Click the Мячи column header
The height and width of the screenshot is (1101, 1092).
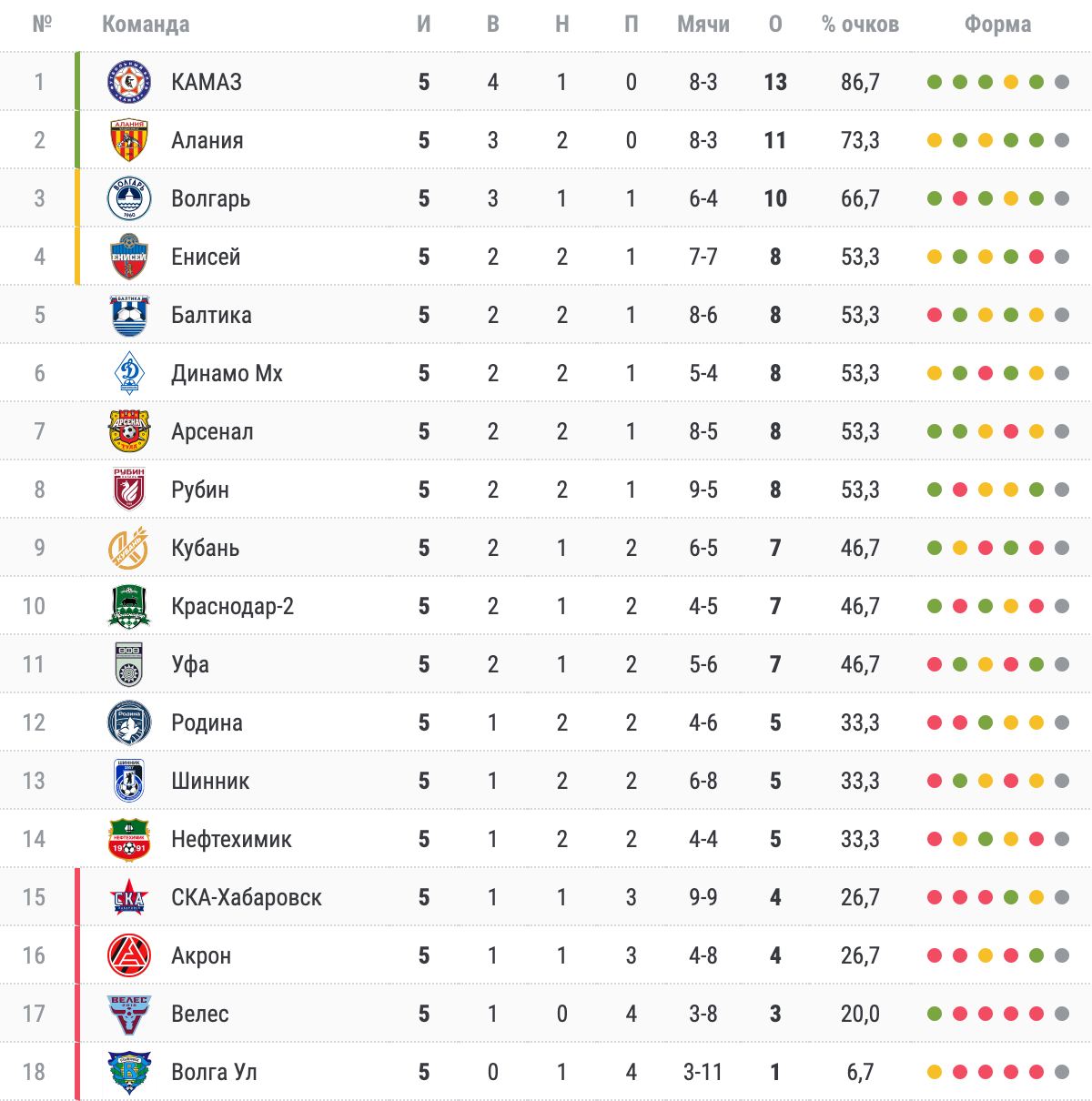pyautogui.click(x=703, y=25)
